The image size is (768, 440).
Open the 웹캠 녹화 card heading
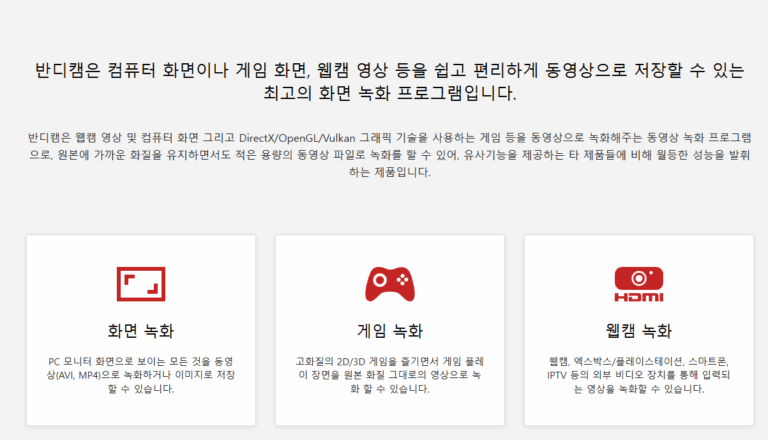pos(639,331)
